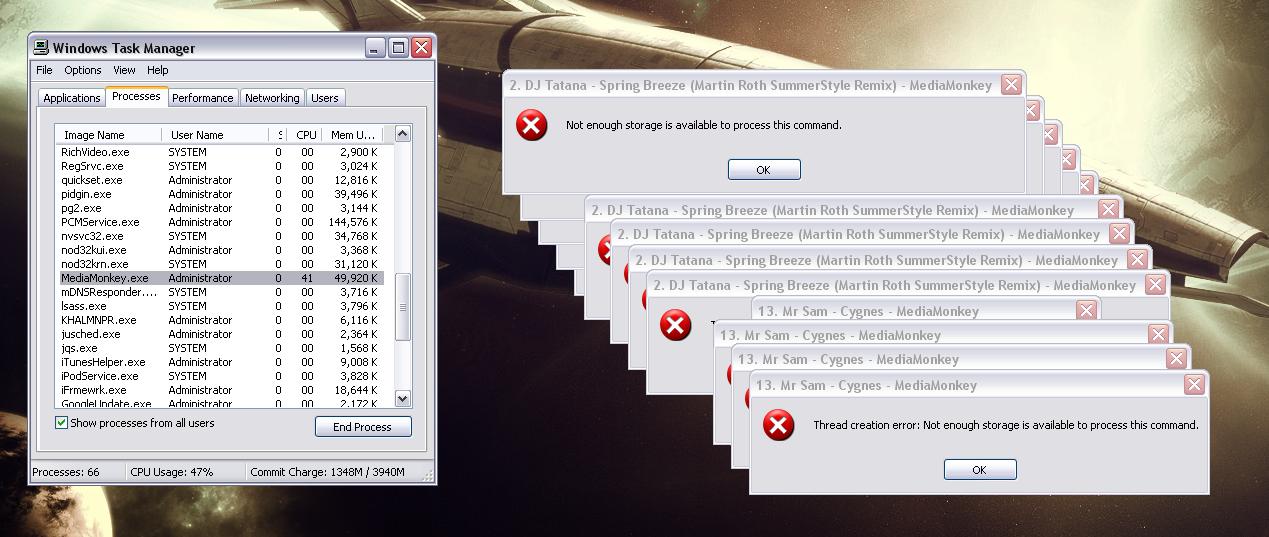Click the process list scroll down arrow
Viewport: 1269px width, 537px height.
[402, 398]
